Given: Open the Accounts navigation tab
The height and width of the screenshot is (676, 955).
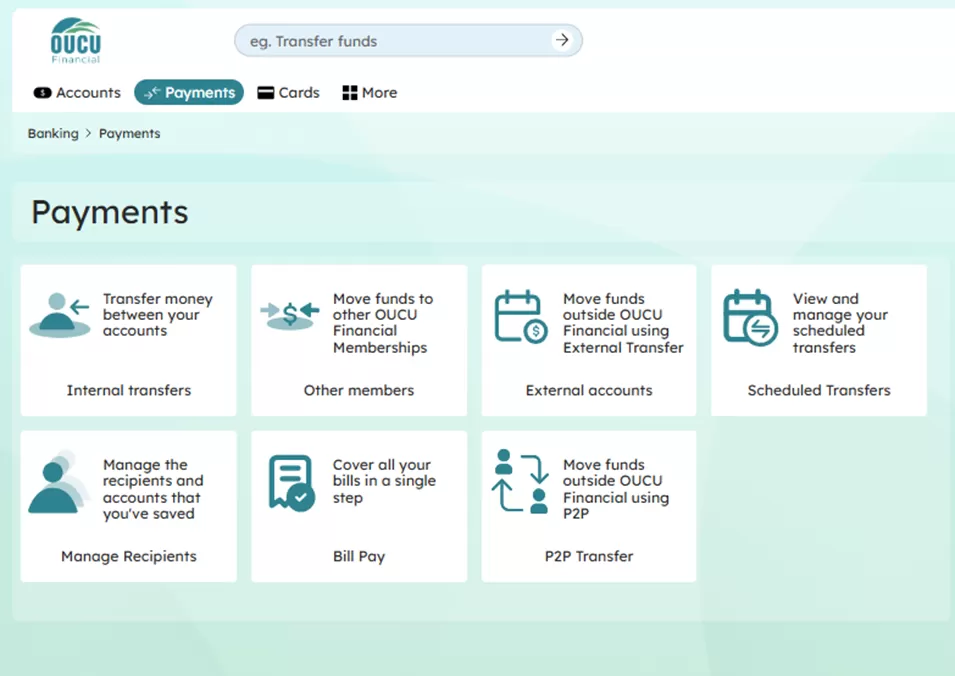Looking at the screenshot, I should (x=76, y=92).
